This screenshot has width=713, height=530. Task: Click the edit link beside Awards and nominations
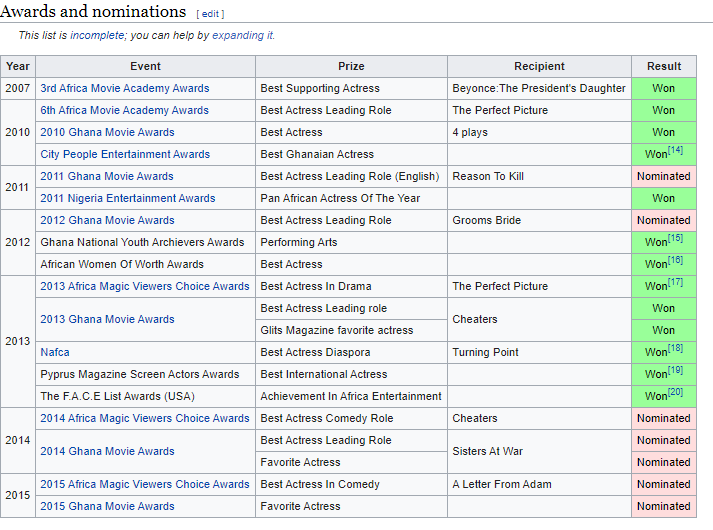coord(211,14)
